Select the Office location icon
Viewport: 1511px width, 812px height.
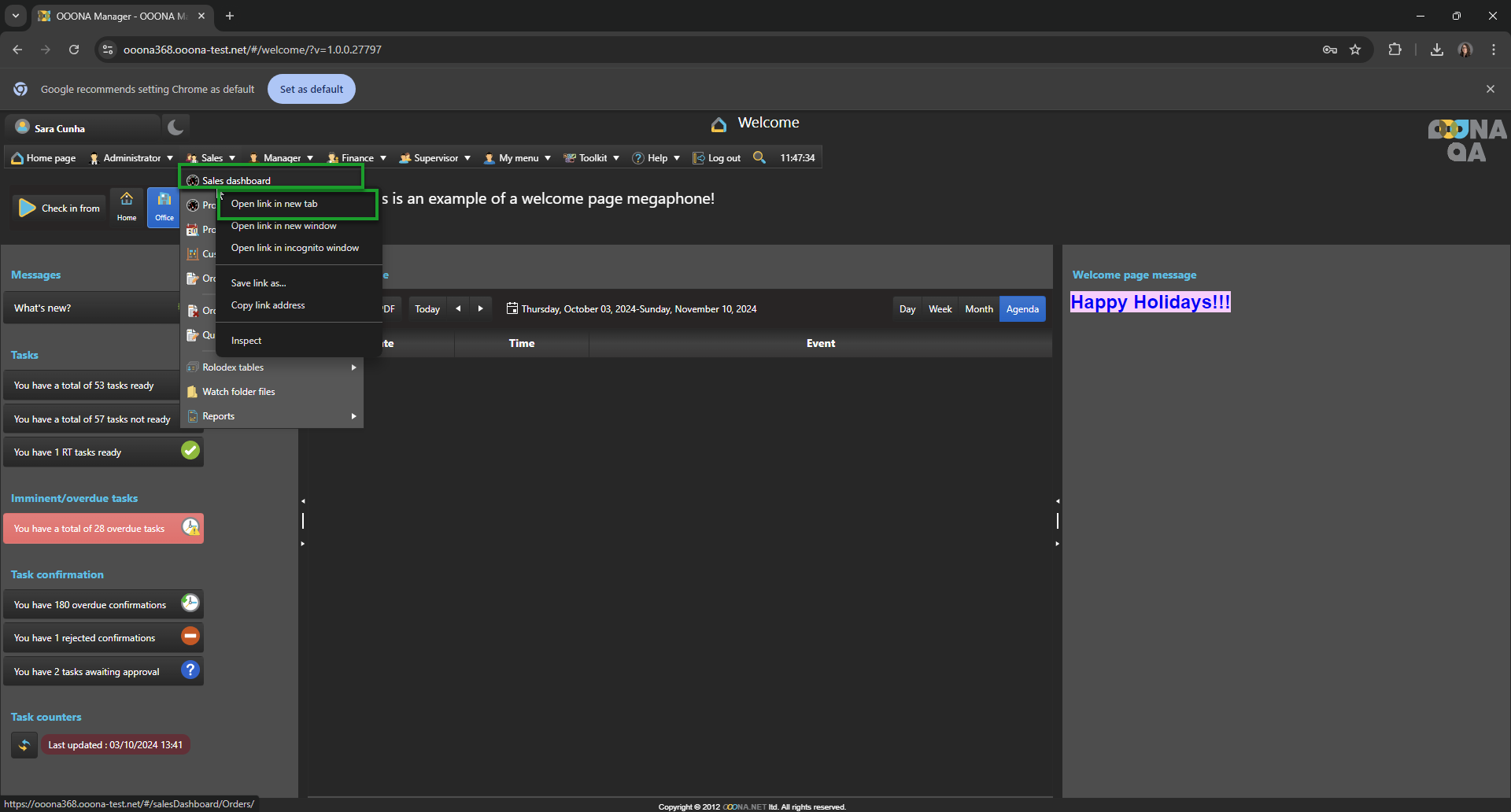pos(164,206)
